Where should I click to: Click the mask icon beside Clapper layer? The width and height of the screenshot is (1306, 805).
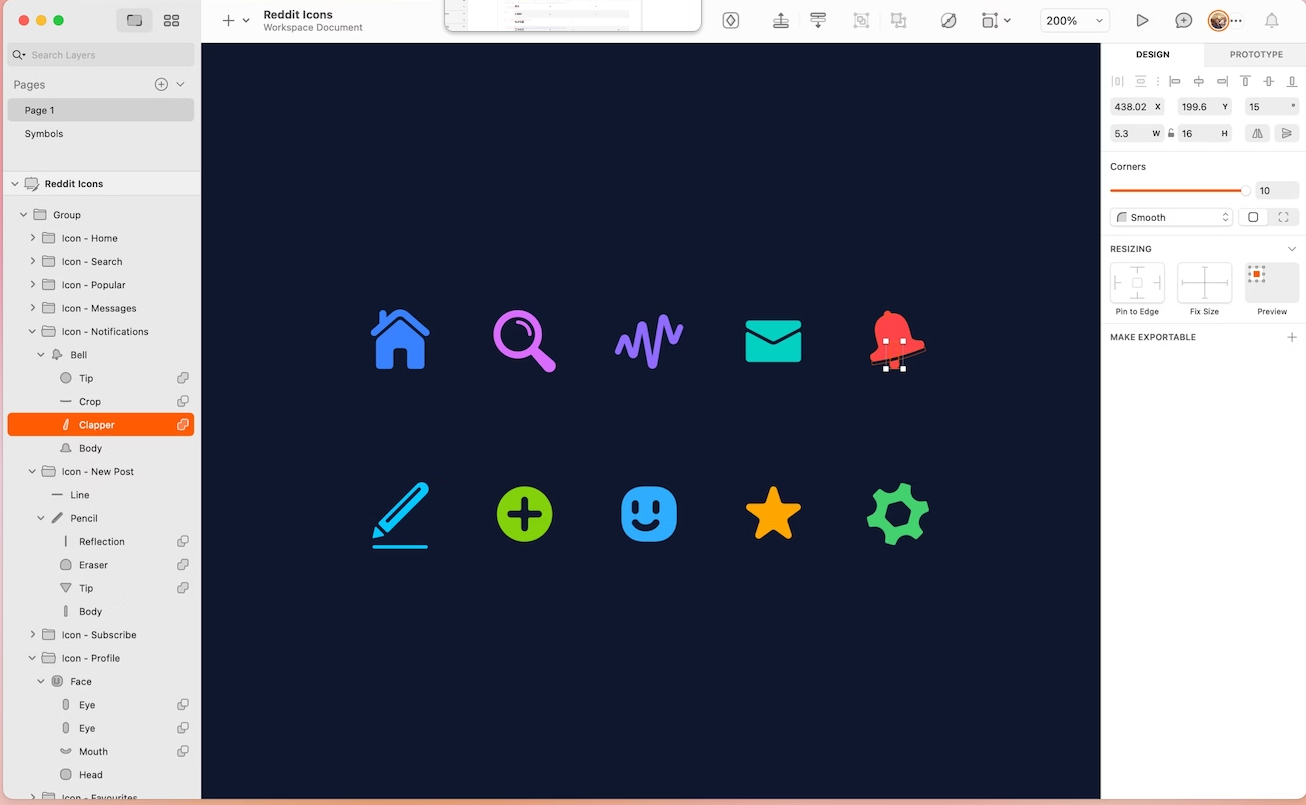pos(183,425)
